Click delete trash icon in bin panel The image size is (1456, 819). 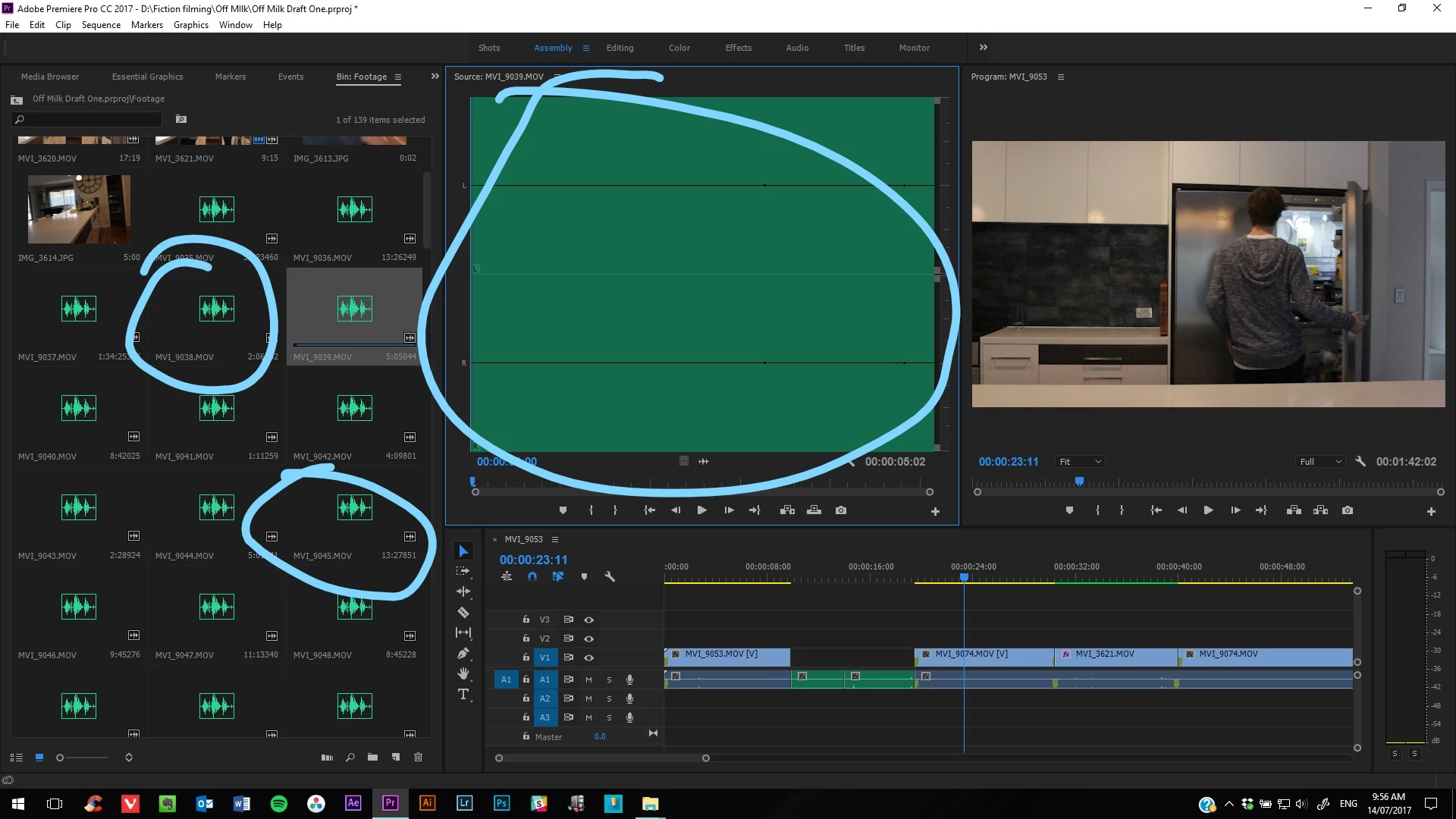pyautogui.click(x=418, y=757)
